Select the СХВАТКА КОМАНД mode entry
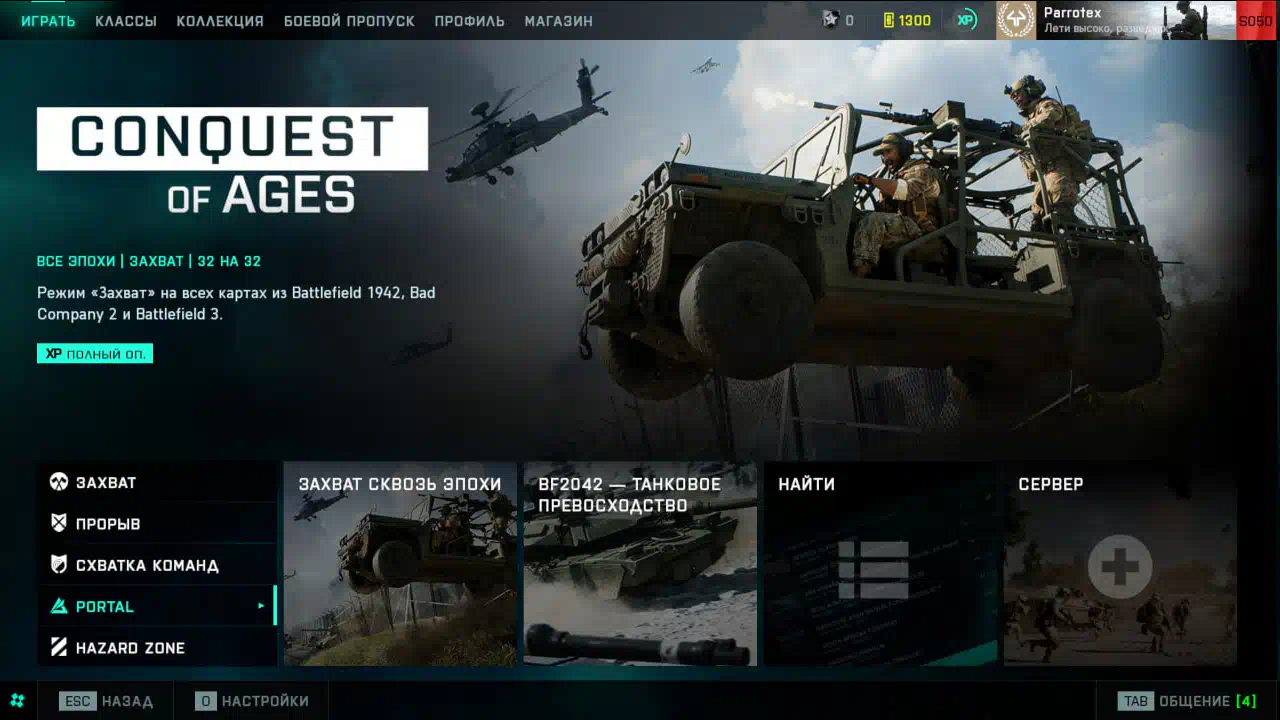The width and height of the screenshot is (1280, 720). pos(157,565)
